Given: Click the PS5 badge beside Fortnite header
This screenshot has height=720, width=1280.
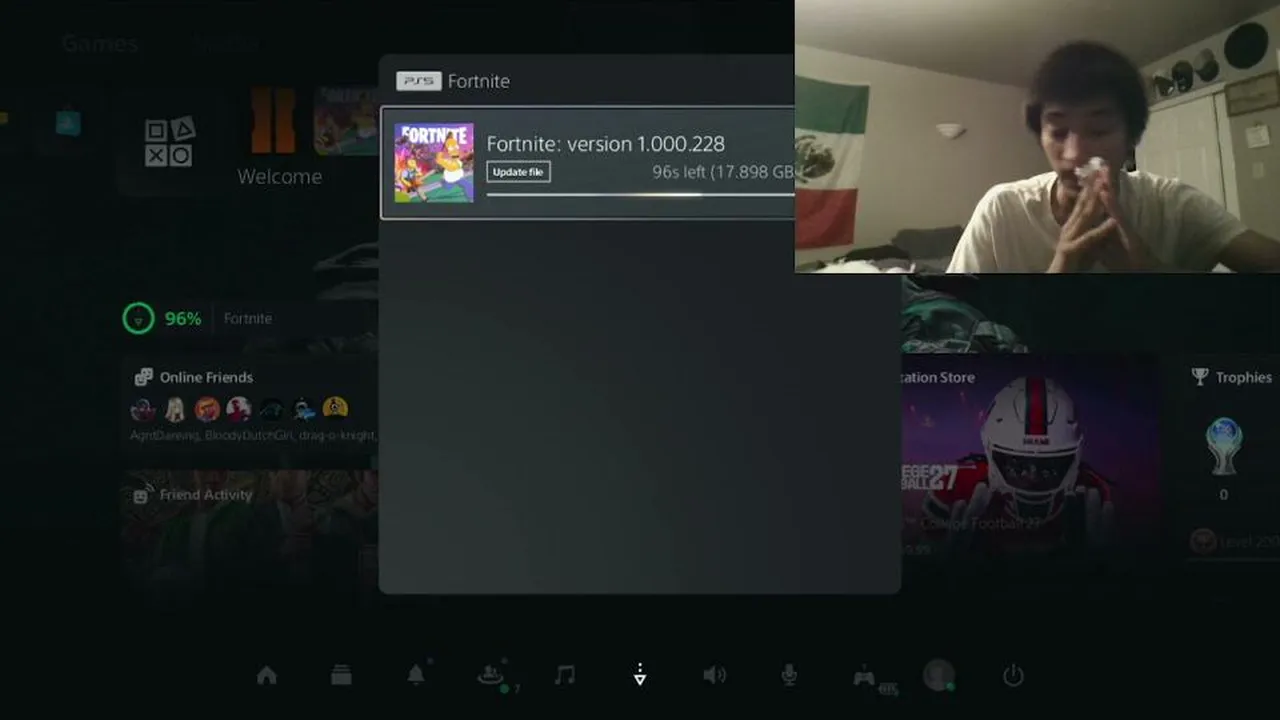Looking at the screenshot, I should pyautogui.click(x=418, y=81).
